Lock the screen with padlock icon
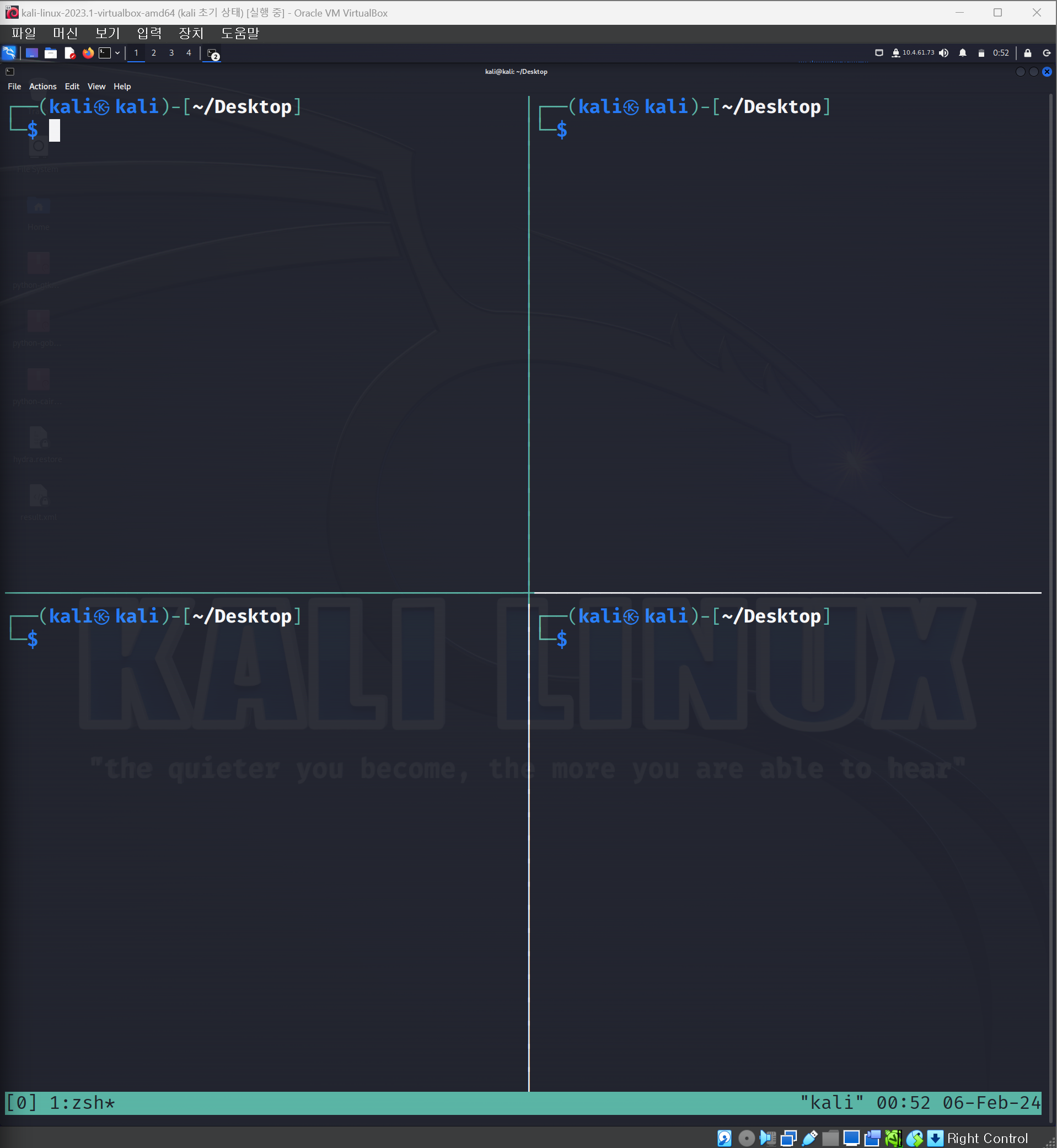Viewport: 1057px width, 1148px height. [1028, 53]
